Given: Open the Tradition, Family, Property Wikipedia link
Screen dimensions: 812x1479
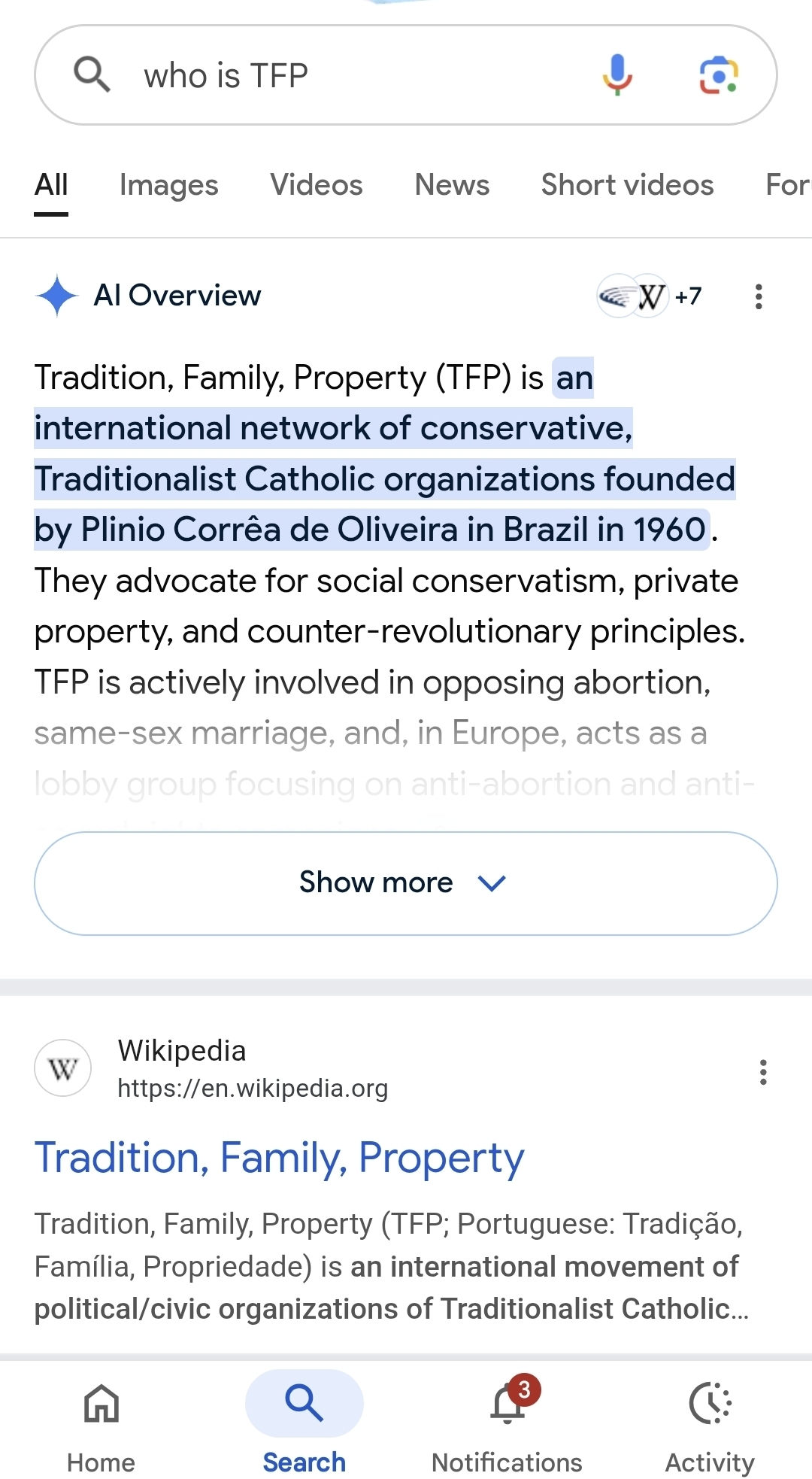Looking at the screenshot, I should pos(280,1158).
